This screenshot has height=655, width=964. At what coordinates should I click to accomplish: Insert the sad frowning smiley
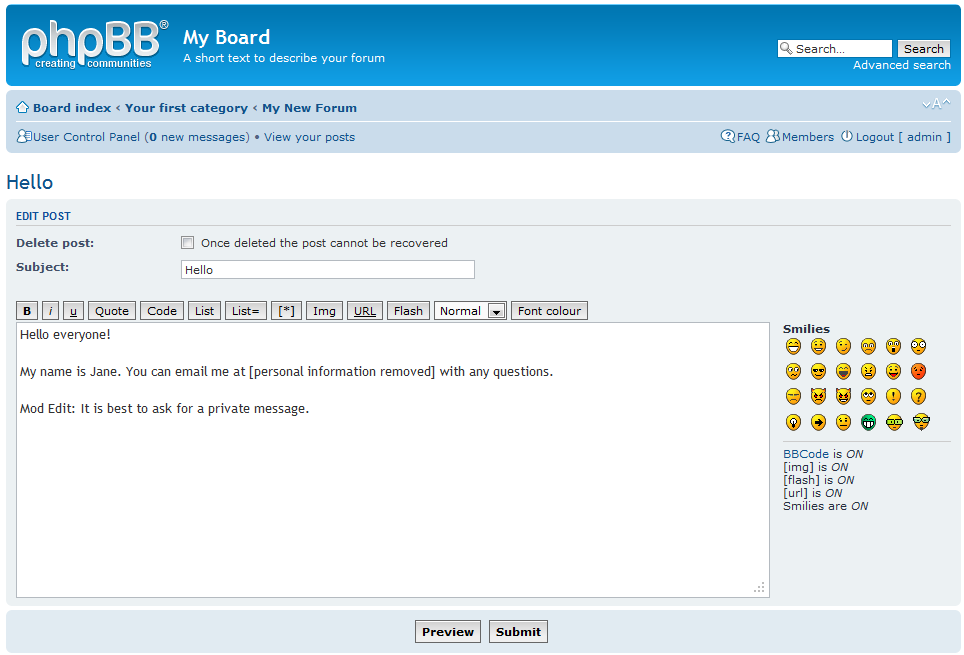click(x=868, y=346)
